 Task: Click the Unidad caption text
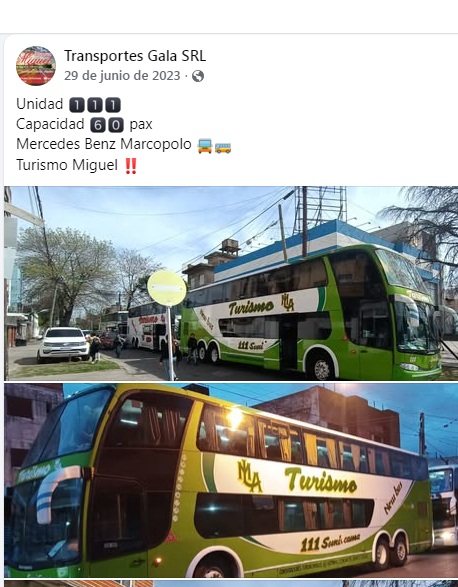pyautogui.click(x=40, y=104)
